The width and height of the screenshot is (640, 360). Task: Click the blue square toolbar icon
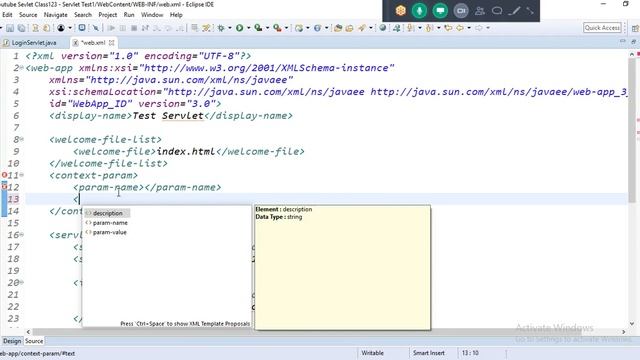click(82, 28)
